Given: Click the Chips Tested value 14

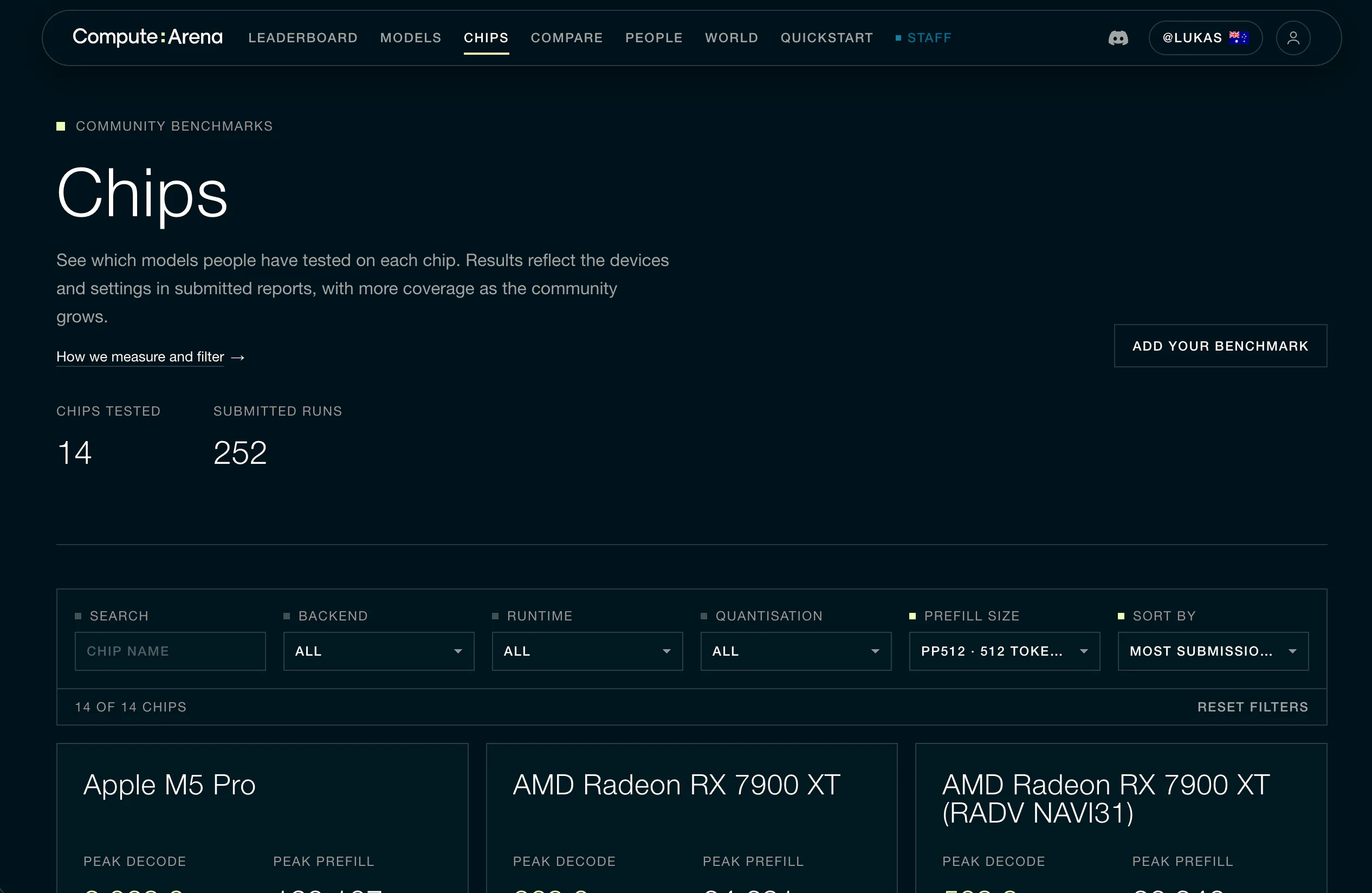Looking at the screenshot, I should coord(74,452).
